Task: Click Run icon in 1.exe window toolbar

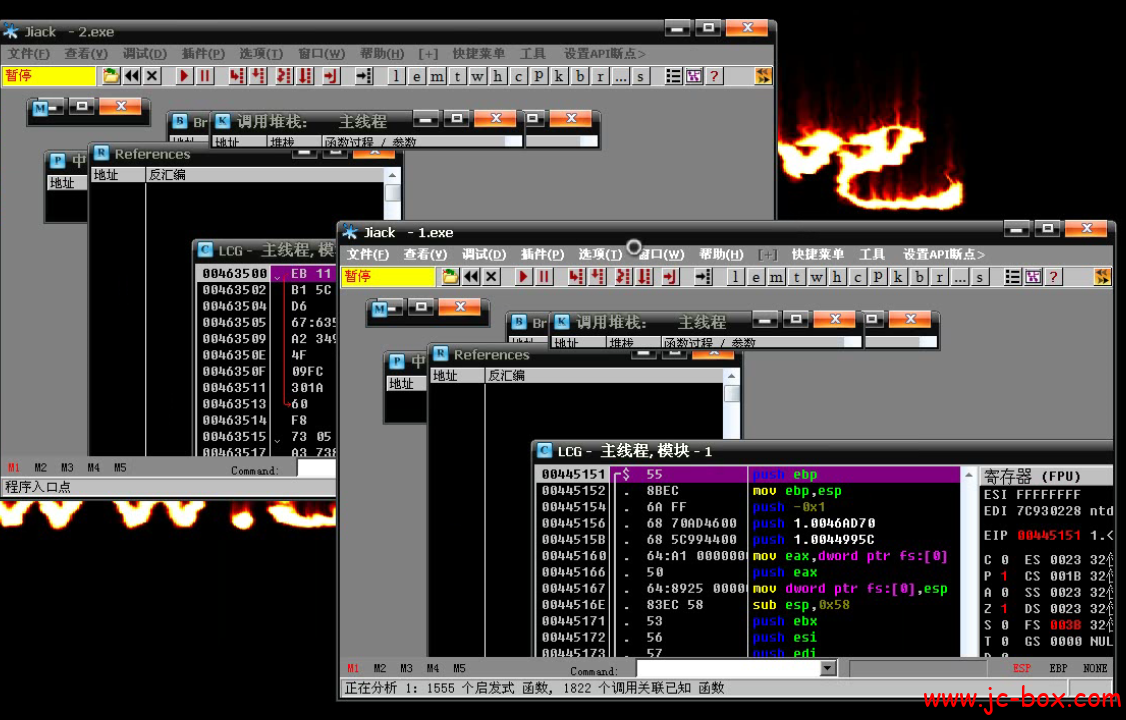Action: tap(524, 277)
